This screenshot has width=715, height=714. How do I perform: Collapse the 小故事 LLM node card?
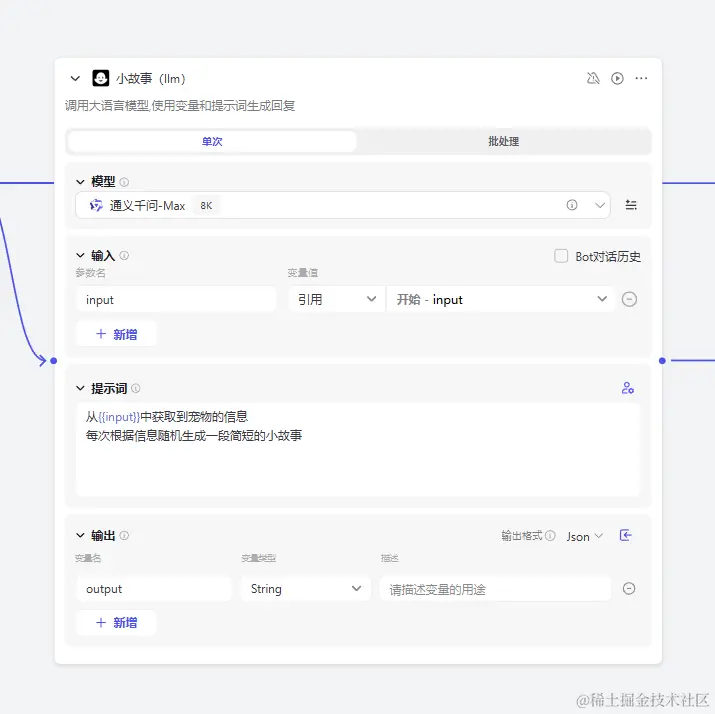[x=75, y=78]
